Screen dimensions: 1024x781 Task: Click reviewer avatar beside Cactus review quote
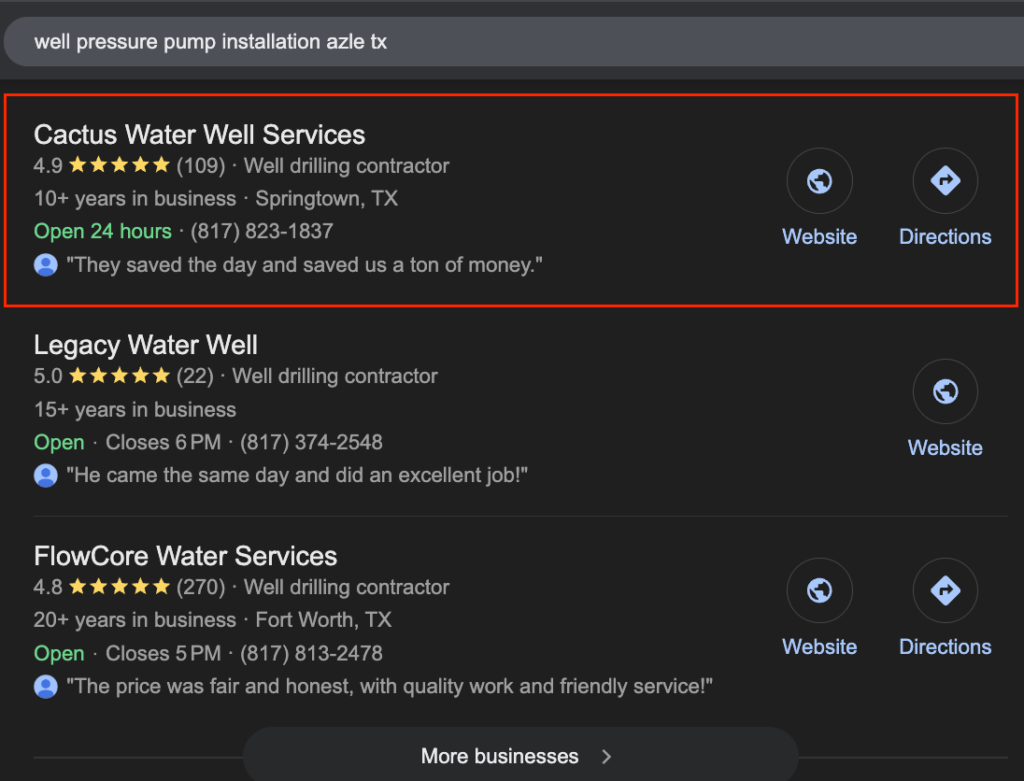[46, 265]
